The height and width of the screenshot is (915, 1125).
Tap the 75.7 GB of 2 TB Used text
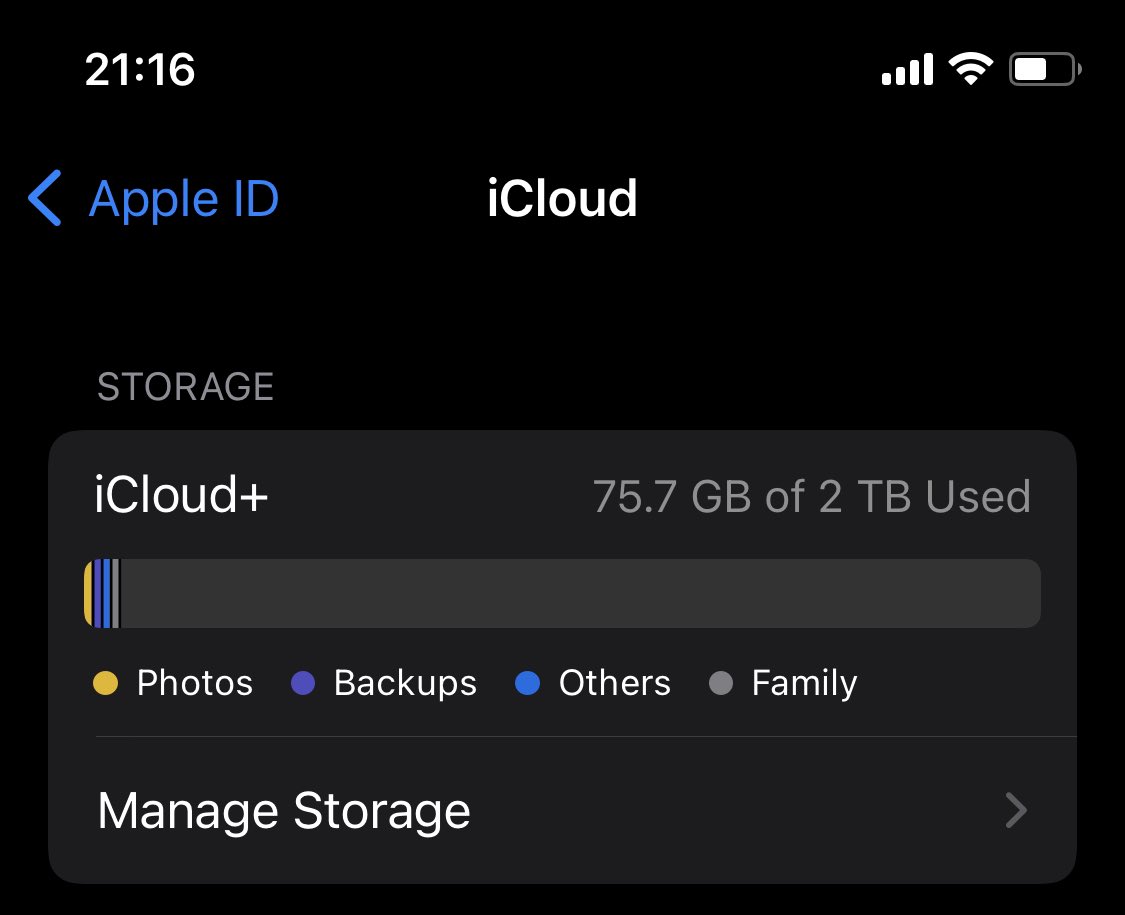pos(811,496)
